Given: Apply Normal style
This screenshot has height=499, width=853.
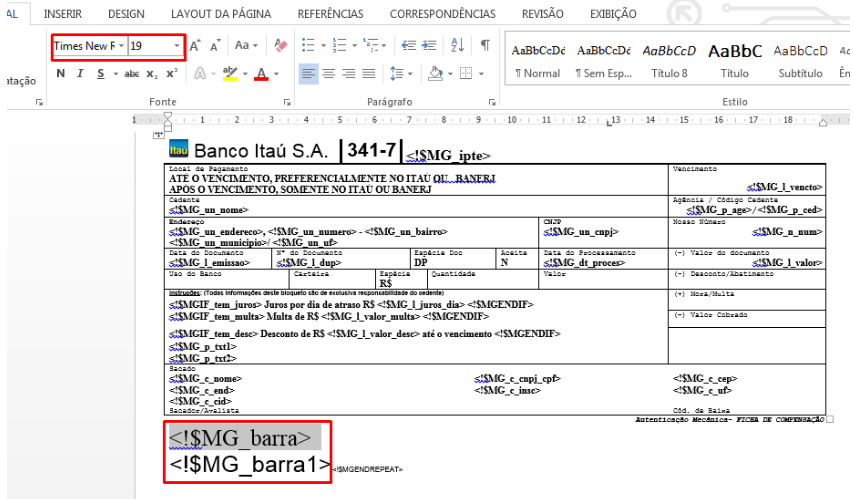Looking at the screenshot, I should tap(537, 60).
